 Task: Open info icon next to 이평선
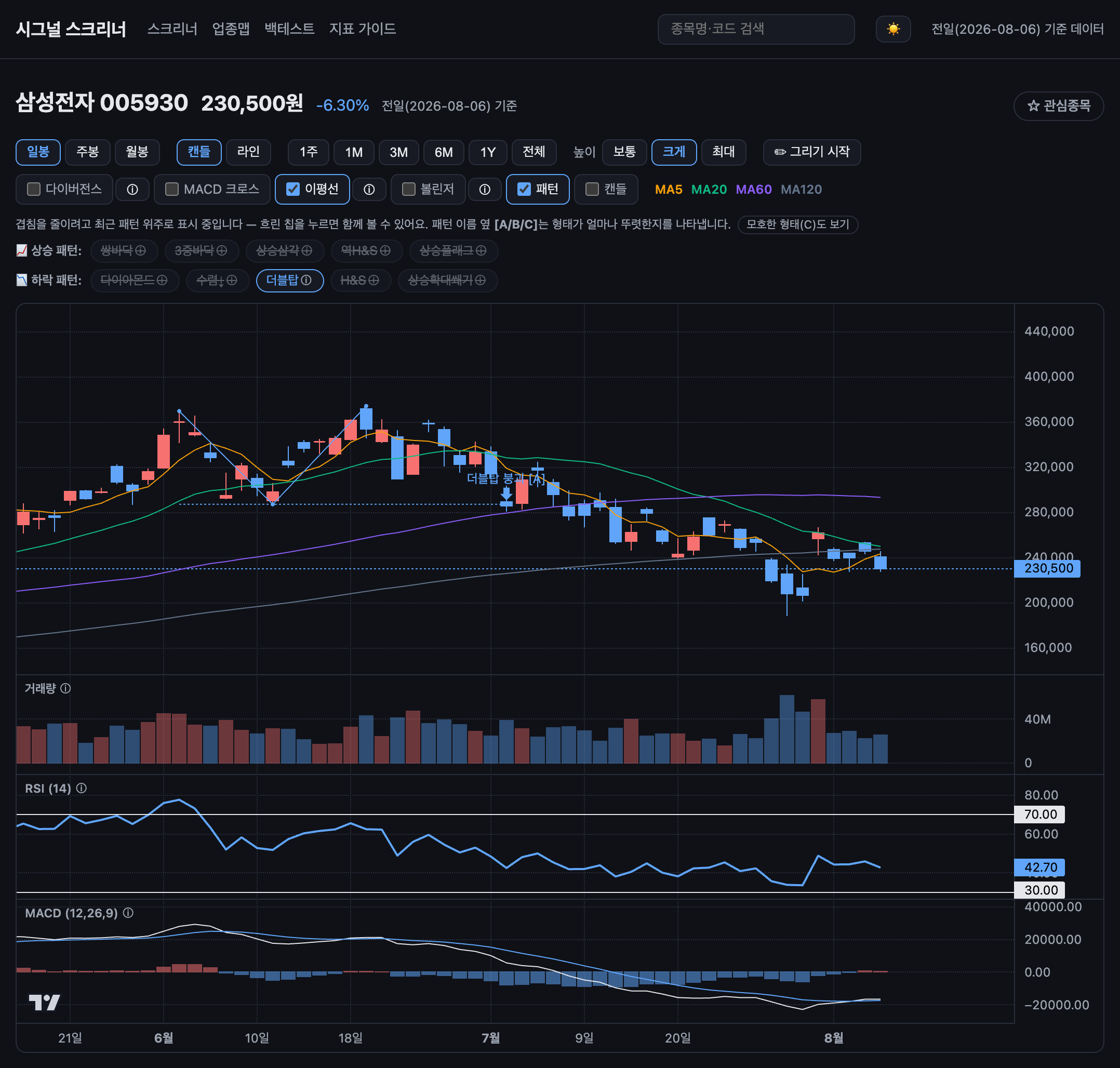(369, 190)
